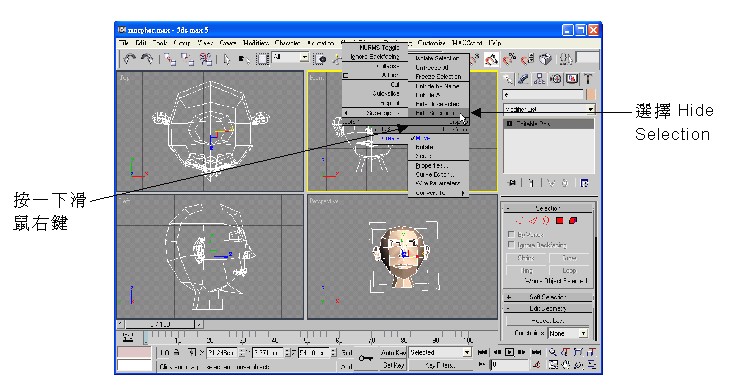Click the object color swatch beside name field
This screenshot has height=391, width=730.
coord(590,95)
